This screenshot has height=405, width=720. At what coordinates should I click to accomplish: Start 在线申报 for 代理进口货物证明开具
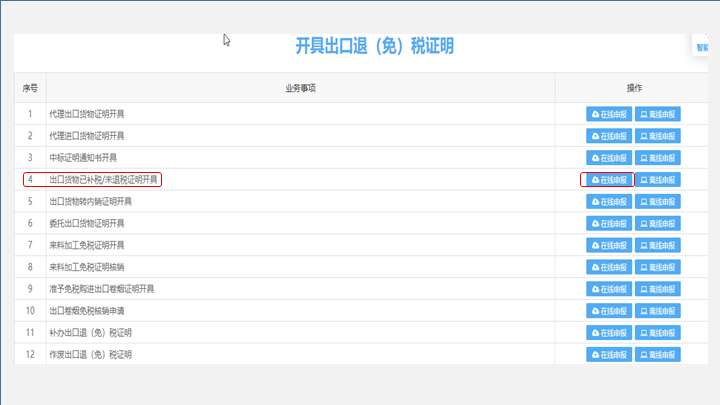[609, 136]
